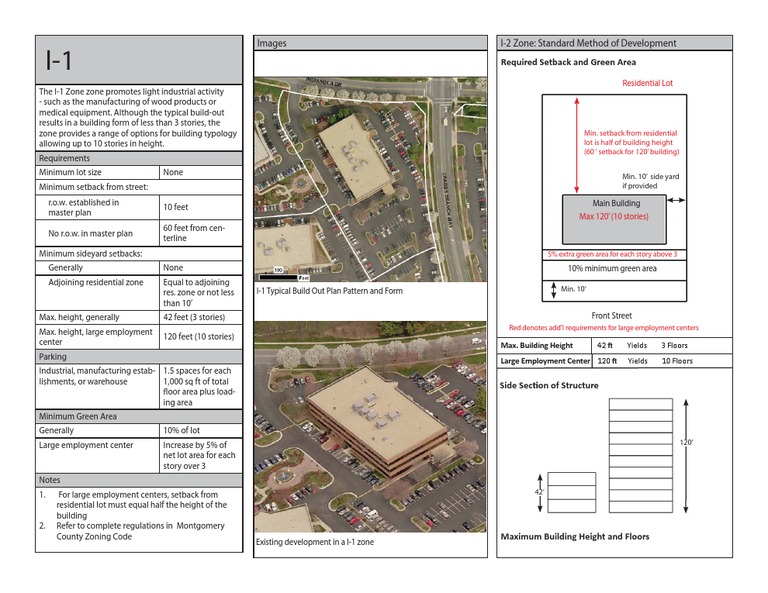Select the oblique aerial photo of existing development

[370, 427]
